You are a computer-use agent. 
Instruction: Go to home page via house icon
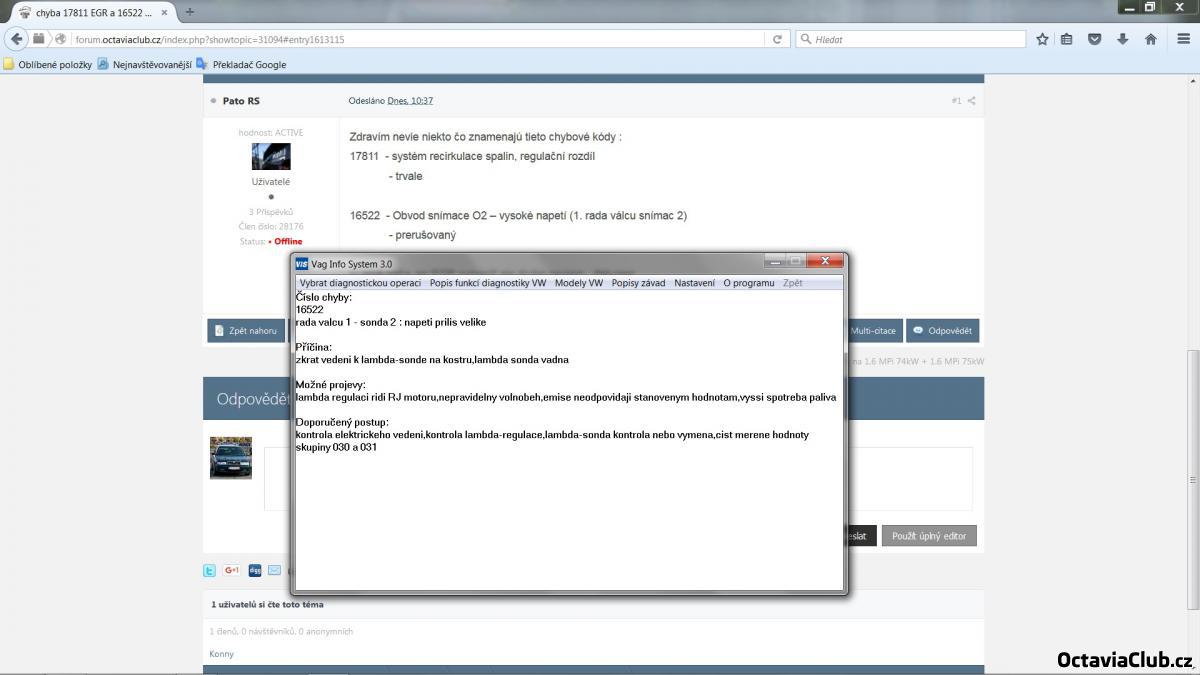pos(1150,39)
